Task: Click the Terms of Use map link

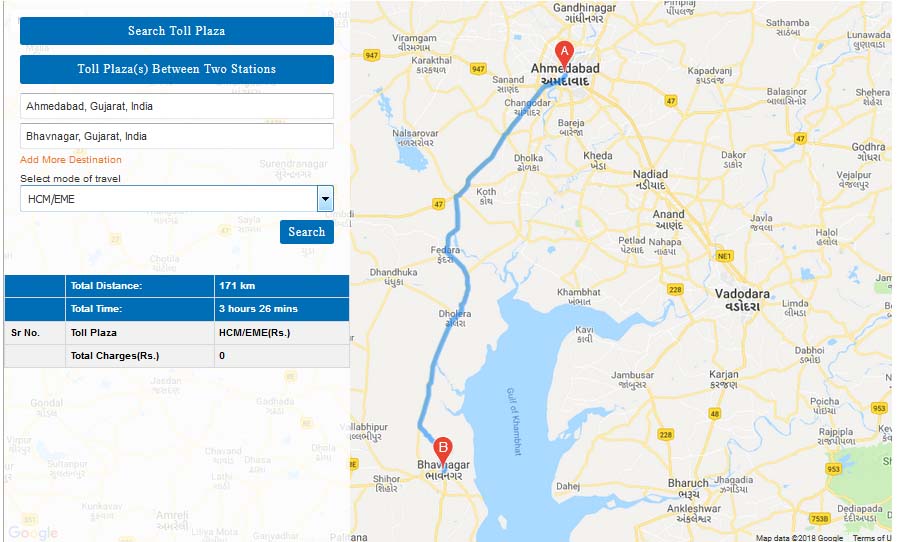Action: pos(872,537)
